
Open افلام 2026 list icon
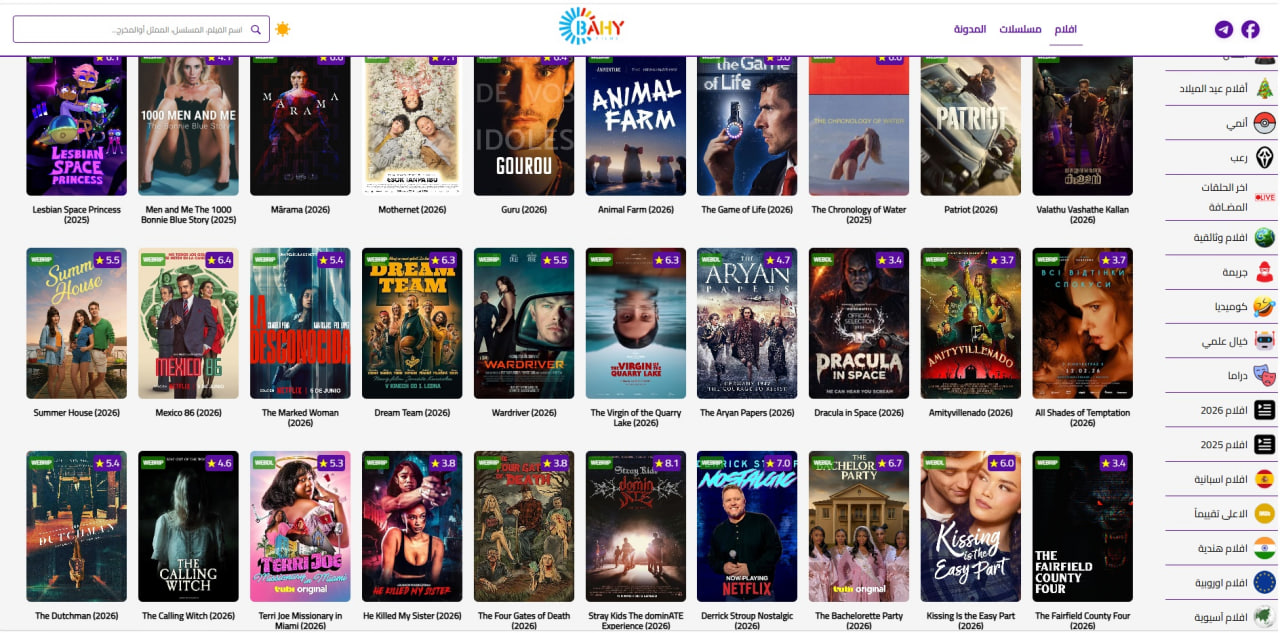(1265, 410)
